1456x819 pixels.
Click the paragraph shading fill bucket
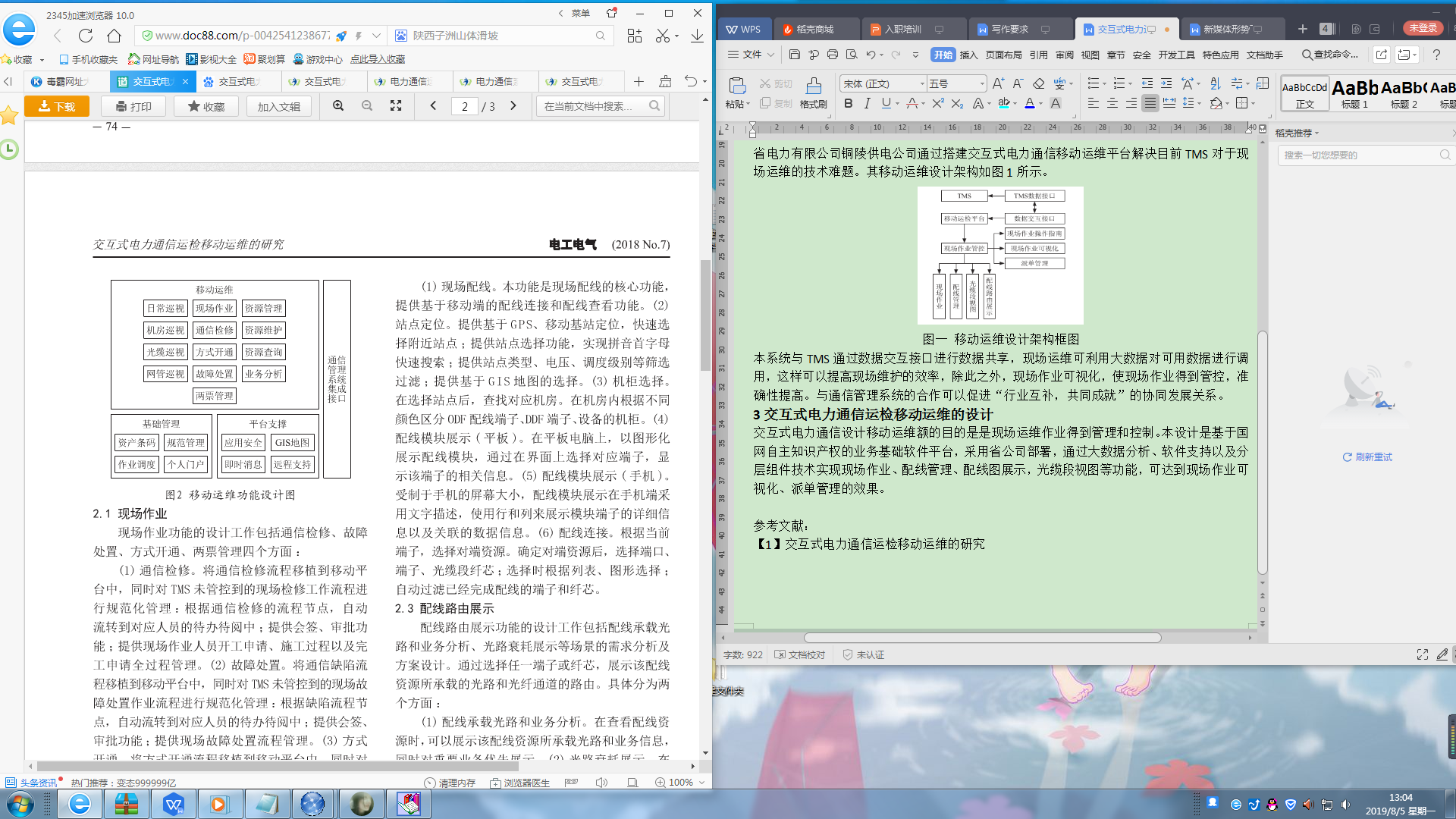coord(1216,103)
